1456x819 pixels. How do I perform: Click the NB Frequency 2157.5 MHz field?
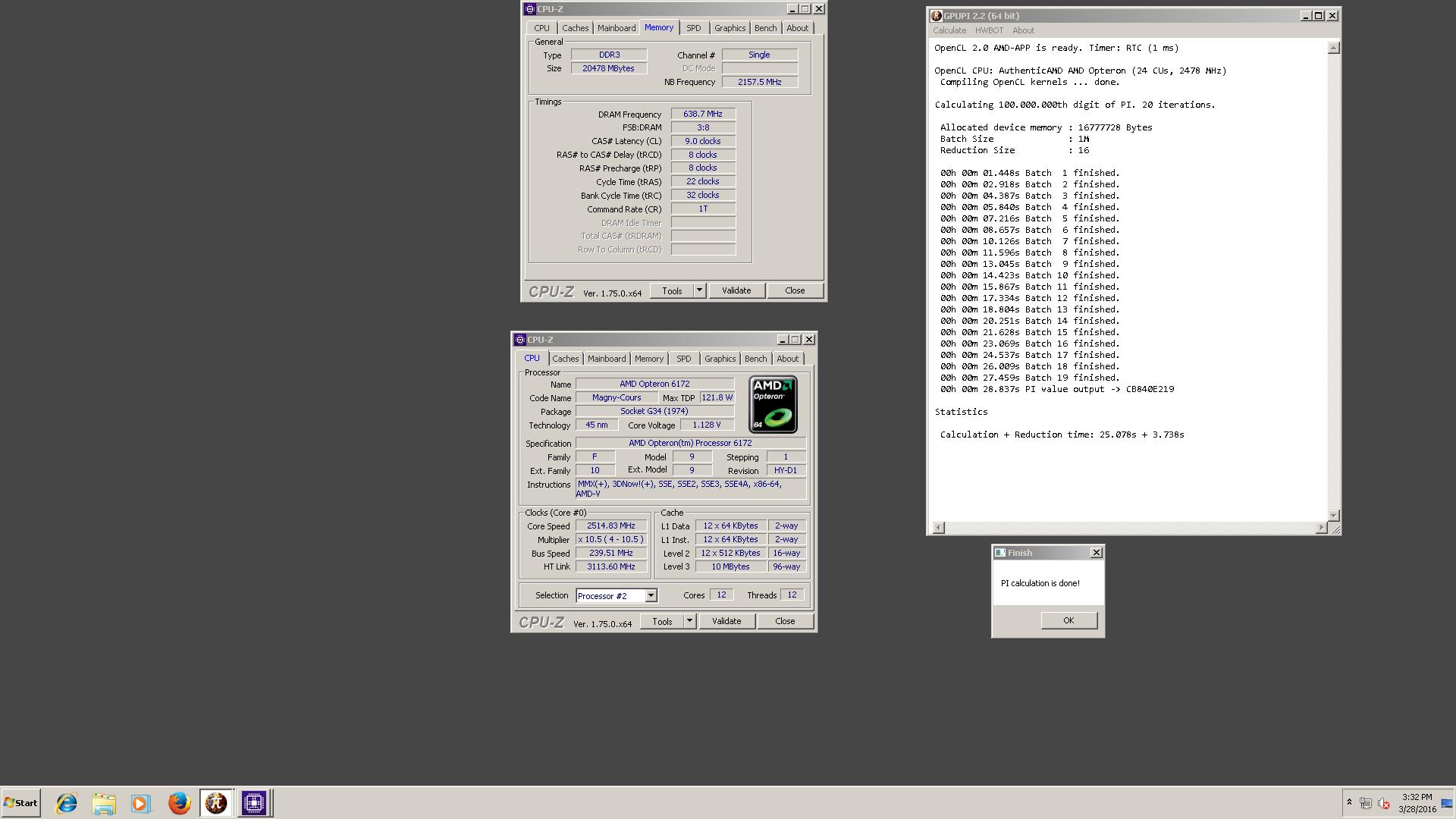760,82
